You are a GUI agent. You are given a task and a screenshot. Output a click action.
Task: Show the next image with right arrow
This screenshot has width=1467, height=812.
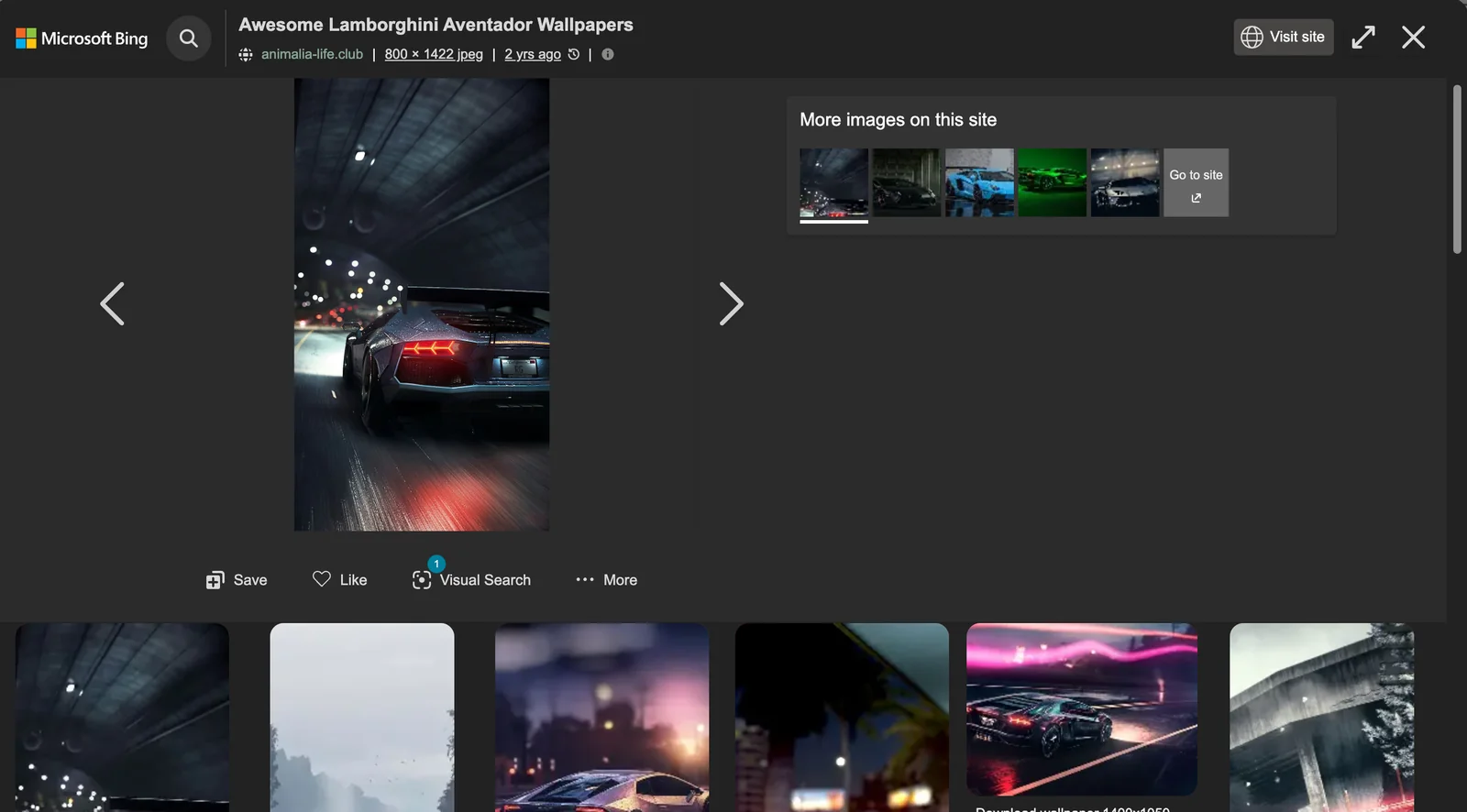click(x=731, y=303)
